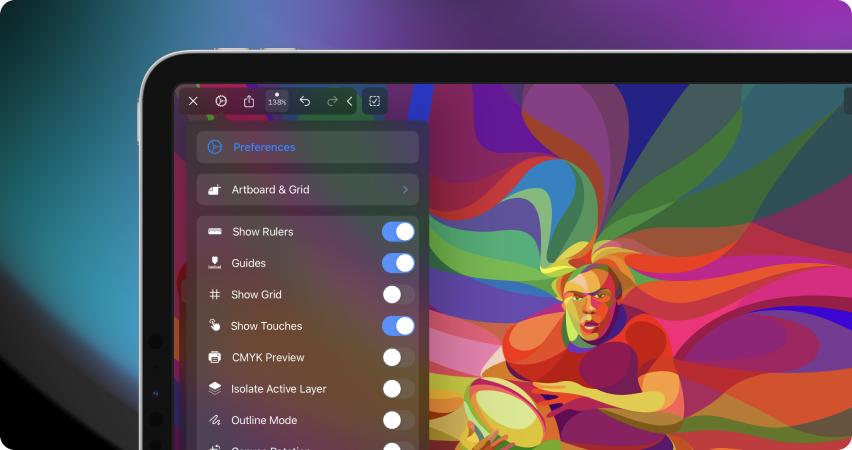Tap the selection checkbox icon in toolbar

coord(374,101)
